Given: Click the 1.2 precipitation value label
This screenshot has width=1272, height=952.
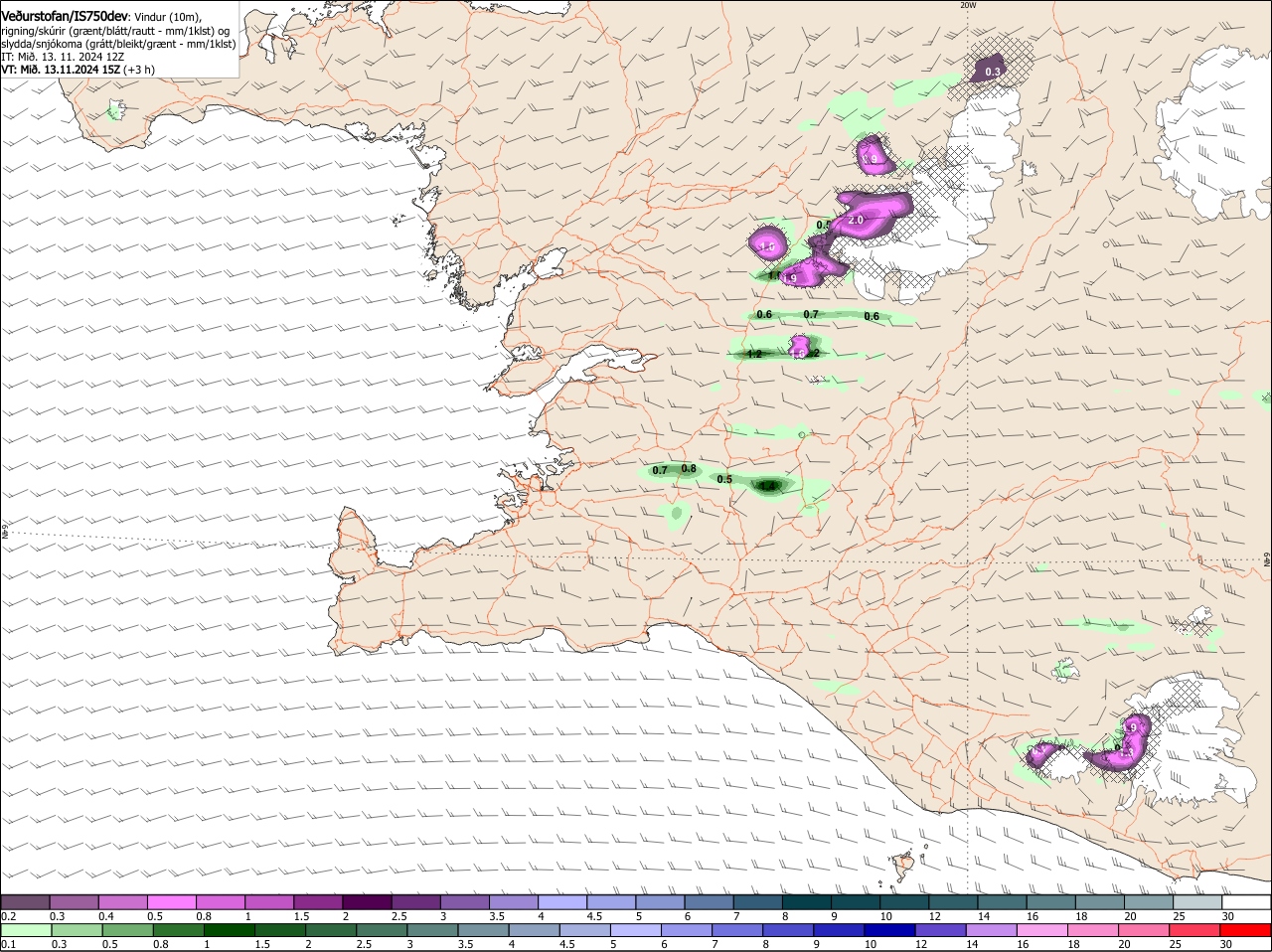Looking at the screenshot, I should point(753,354).
